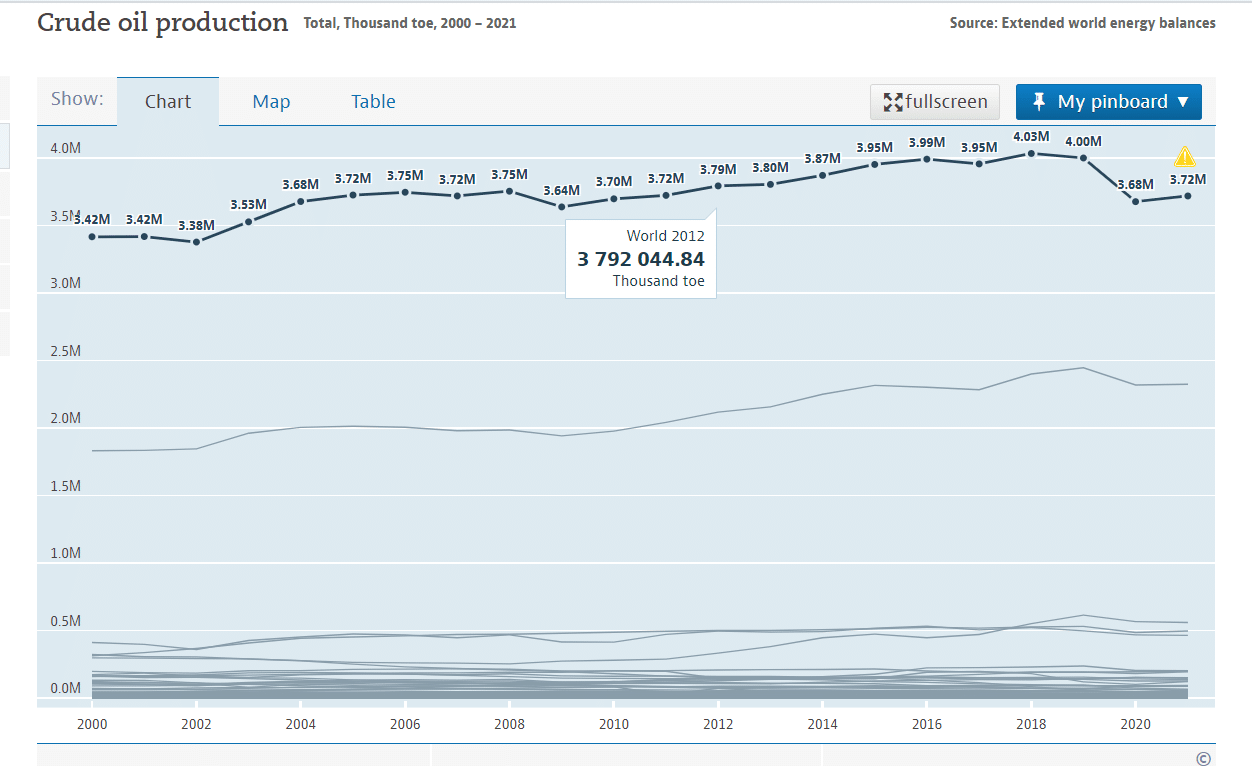Click the yellow warning triangle icon
1252x766 pixels.
click(1184, 157)
